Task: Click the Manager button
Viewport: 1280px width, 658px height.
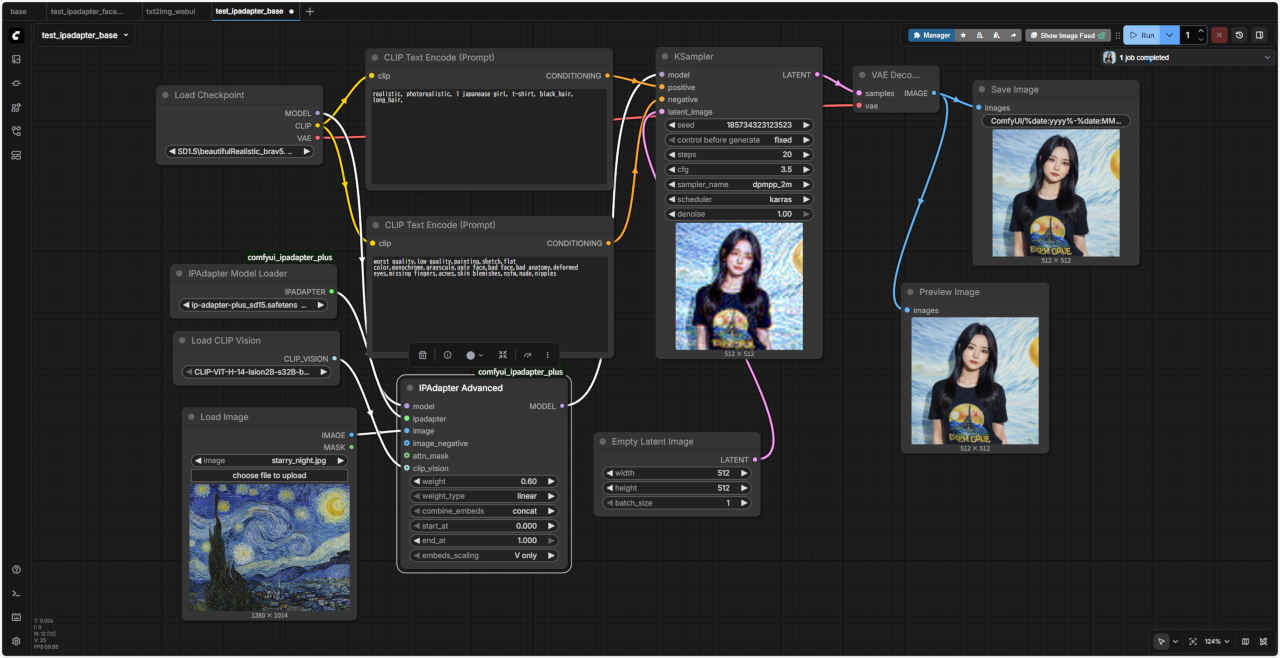Action: tap(931, 35)
